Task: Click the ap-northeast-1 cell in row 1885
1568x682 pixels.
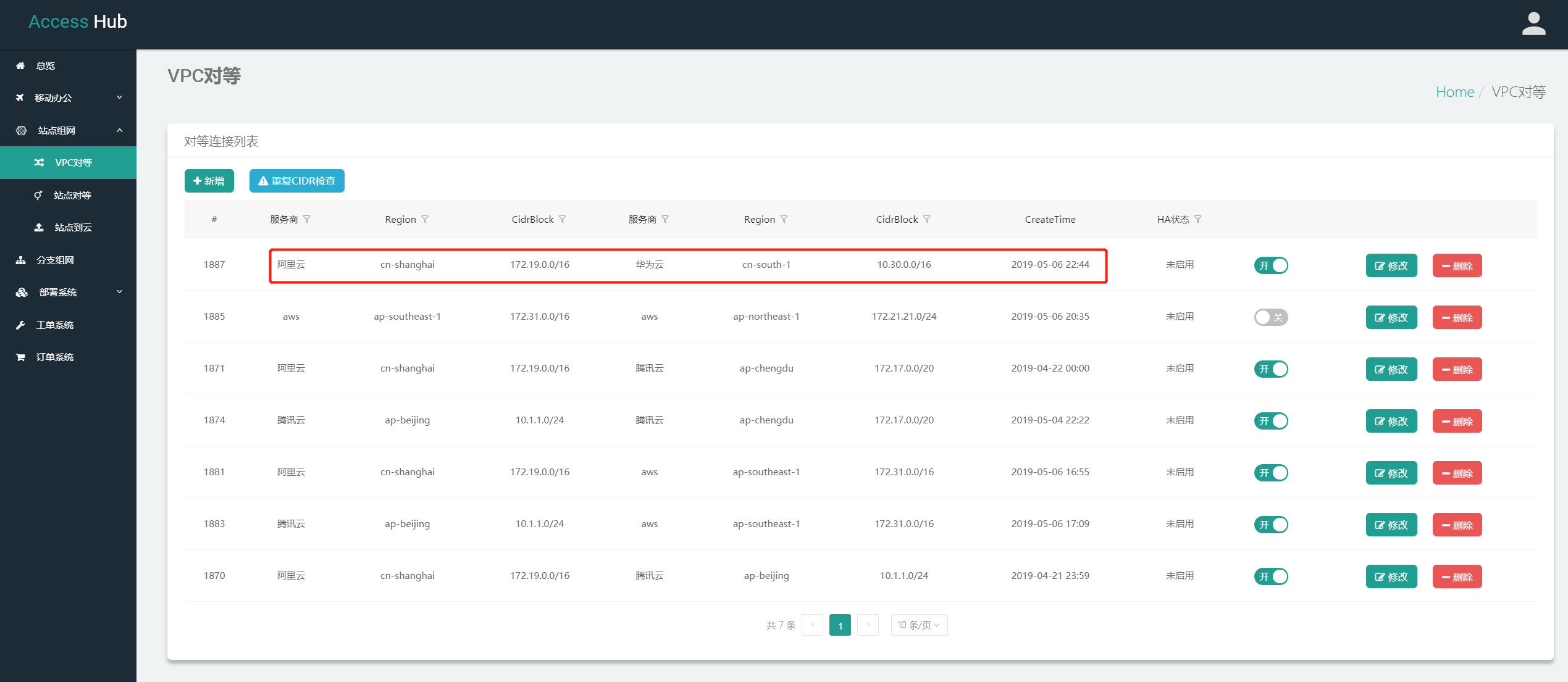Action: (x=766, y=316)
